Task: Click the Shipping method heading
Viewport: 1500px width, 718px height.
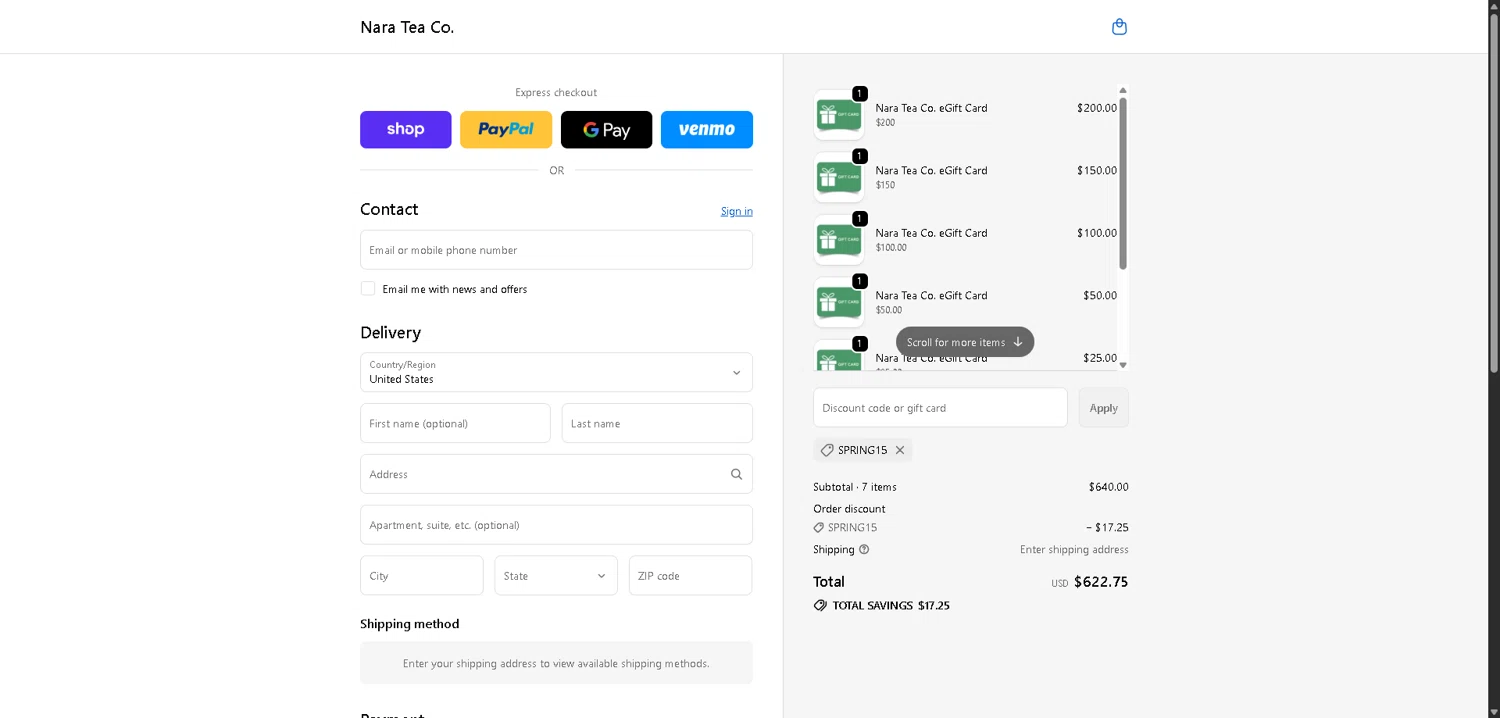Action: tap(410, 624)
